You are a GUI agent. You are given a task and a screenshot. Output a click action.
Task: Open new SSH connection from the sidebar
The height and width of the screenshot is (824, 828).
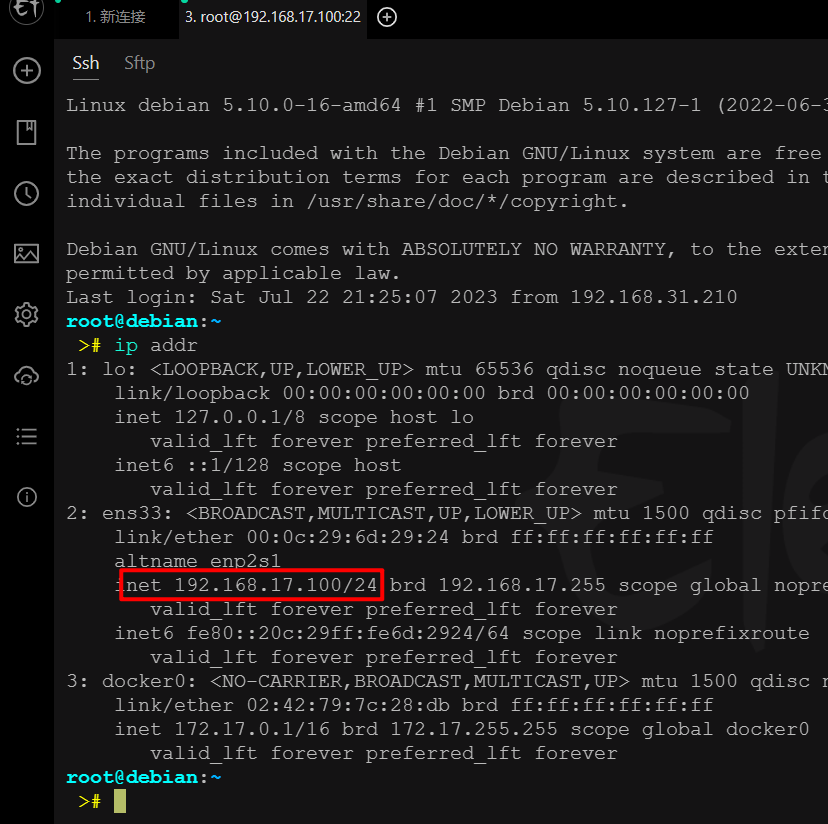26,70
